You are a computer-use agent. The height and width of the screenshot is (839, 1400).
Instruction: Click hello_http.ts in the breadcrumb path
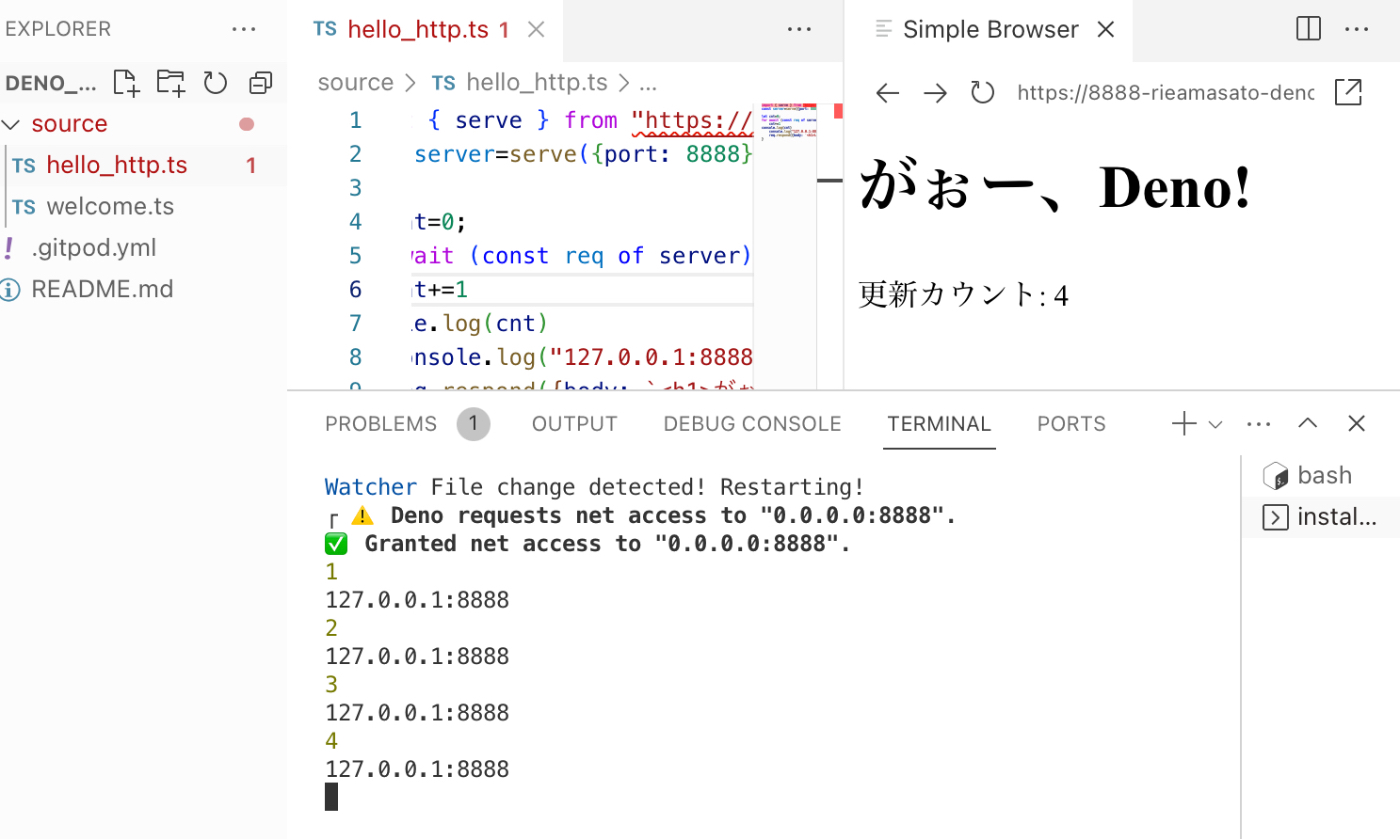click(x=519, y=82)
